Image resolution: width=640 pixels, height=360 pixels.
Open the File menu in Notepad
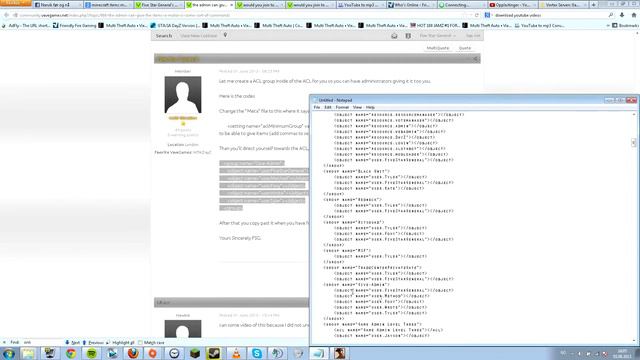(x=317, y=107)
